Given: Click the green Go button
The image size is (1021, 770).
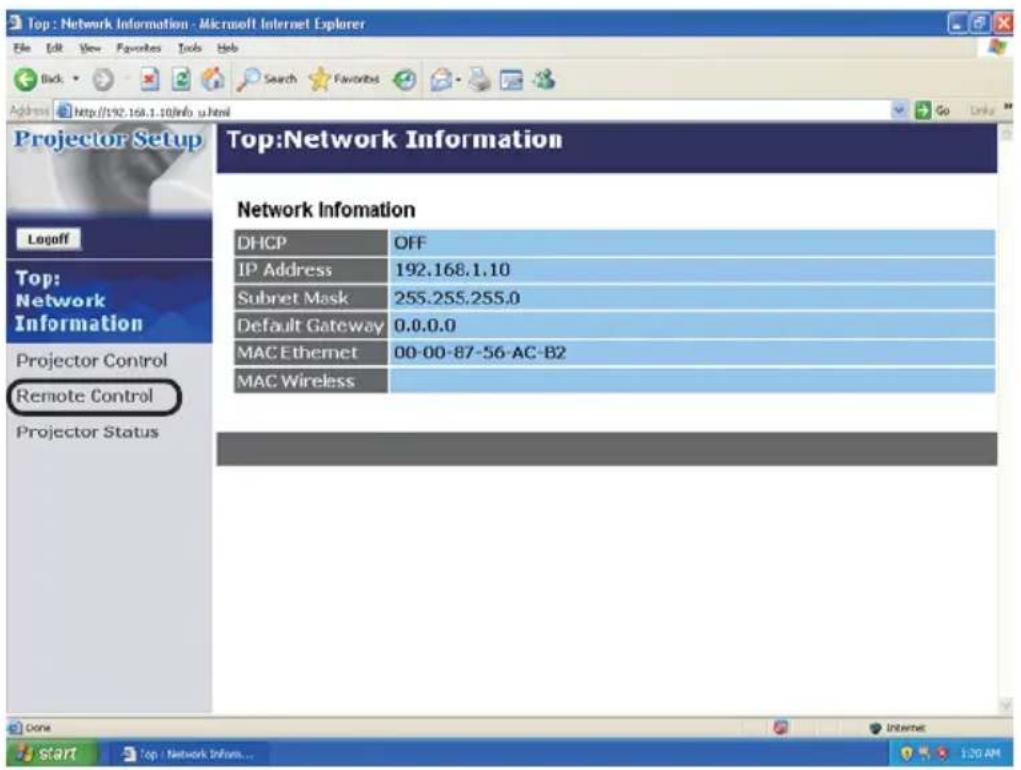Looking at the screenshot, I should [932, 111].
